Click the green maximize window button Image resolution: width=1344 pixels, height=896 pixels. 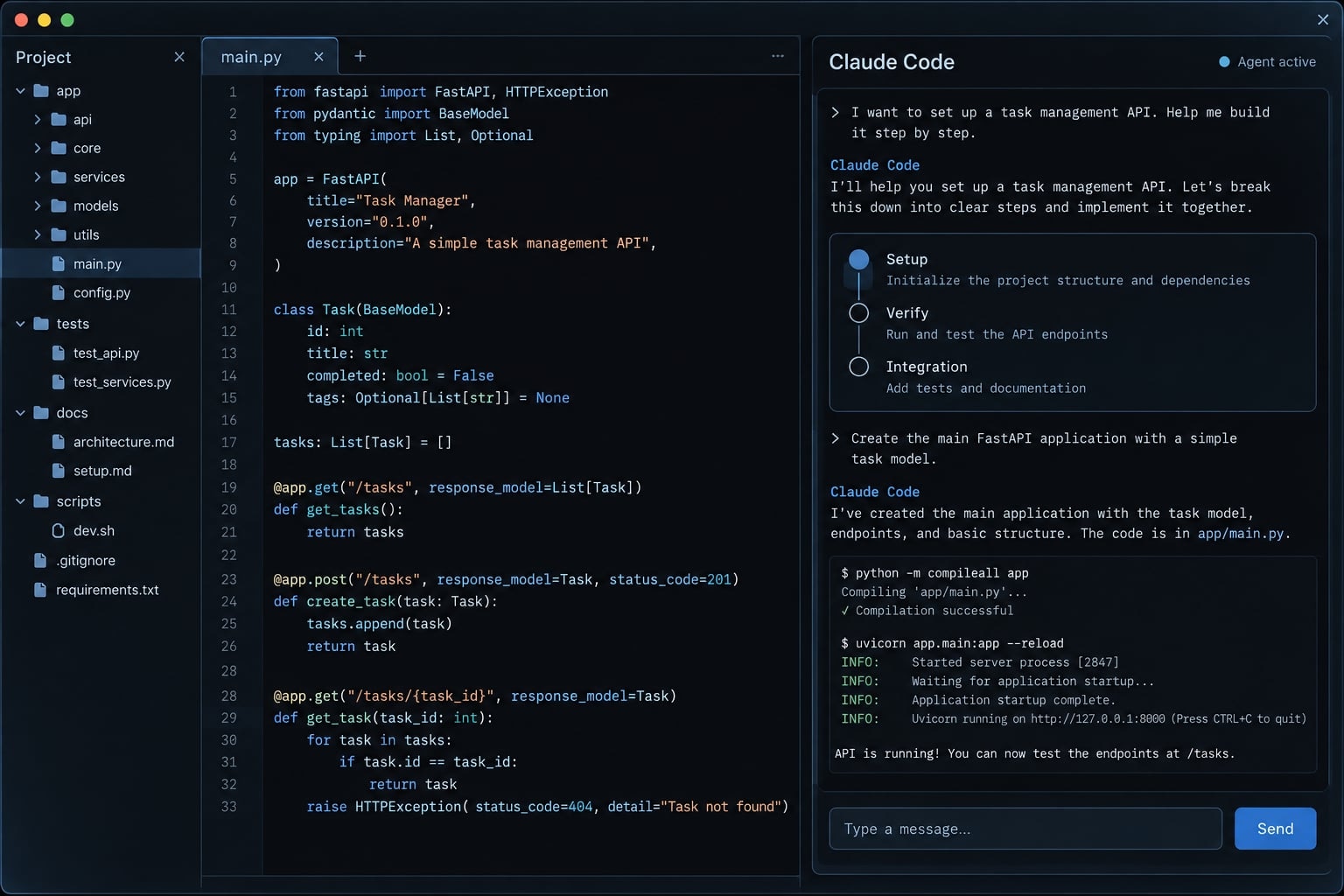tap(67, 19)
